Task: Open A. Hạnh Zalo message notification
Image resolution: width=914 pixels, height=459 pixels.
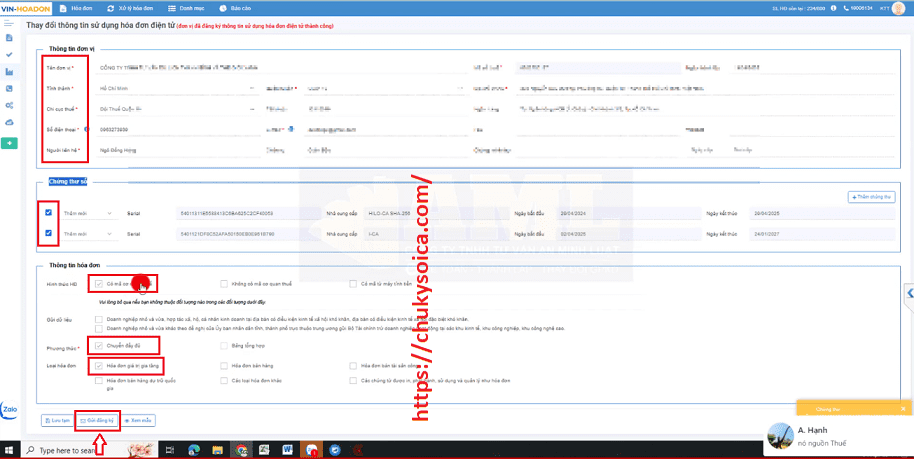Action: click(x=838, y=436)
